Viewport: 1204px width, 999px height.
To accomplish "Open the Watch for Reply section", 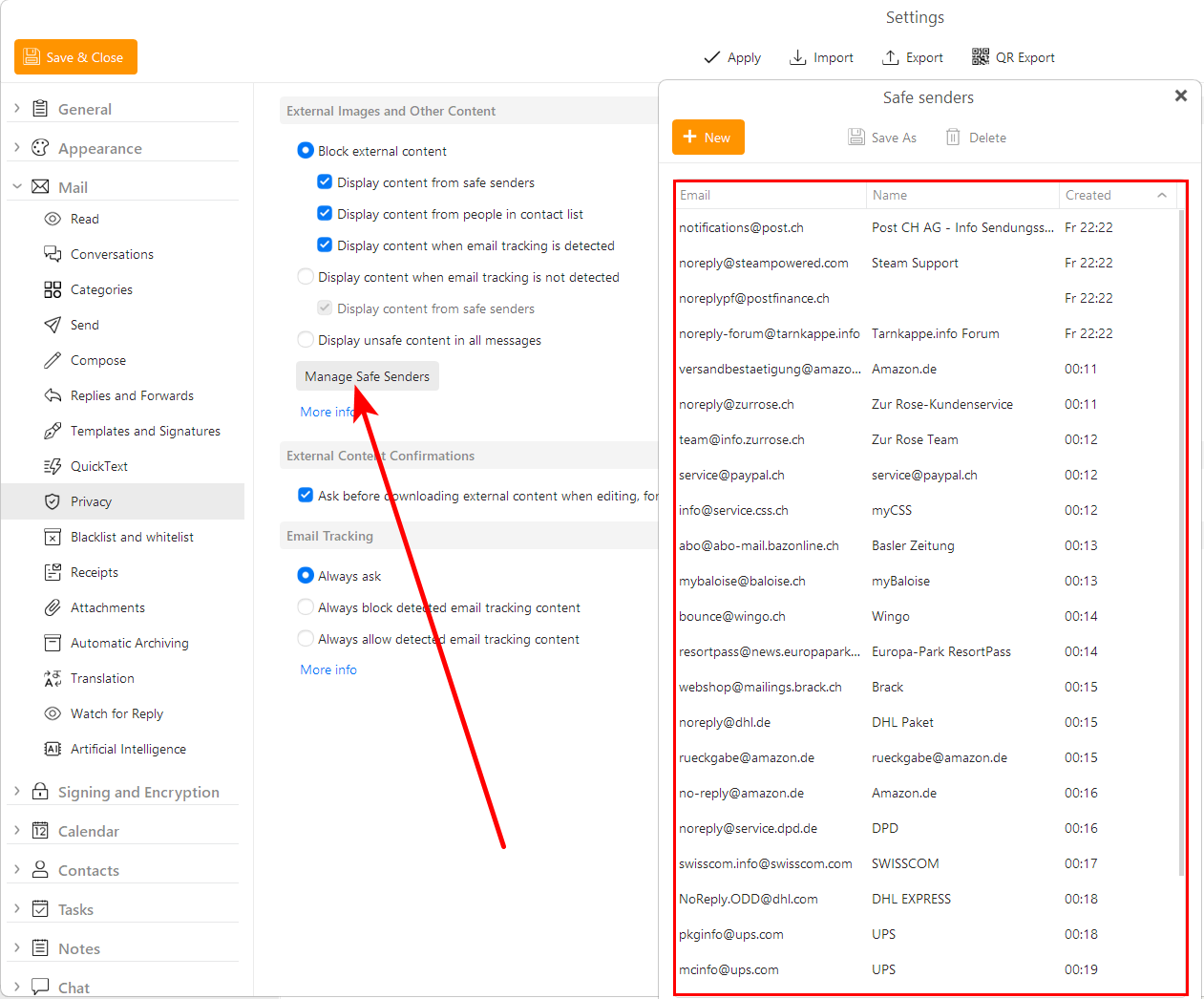I will pos(116,713).
